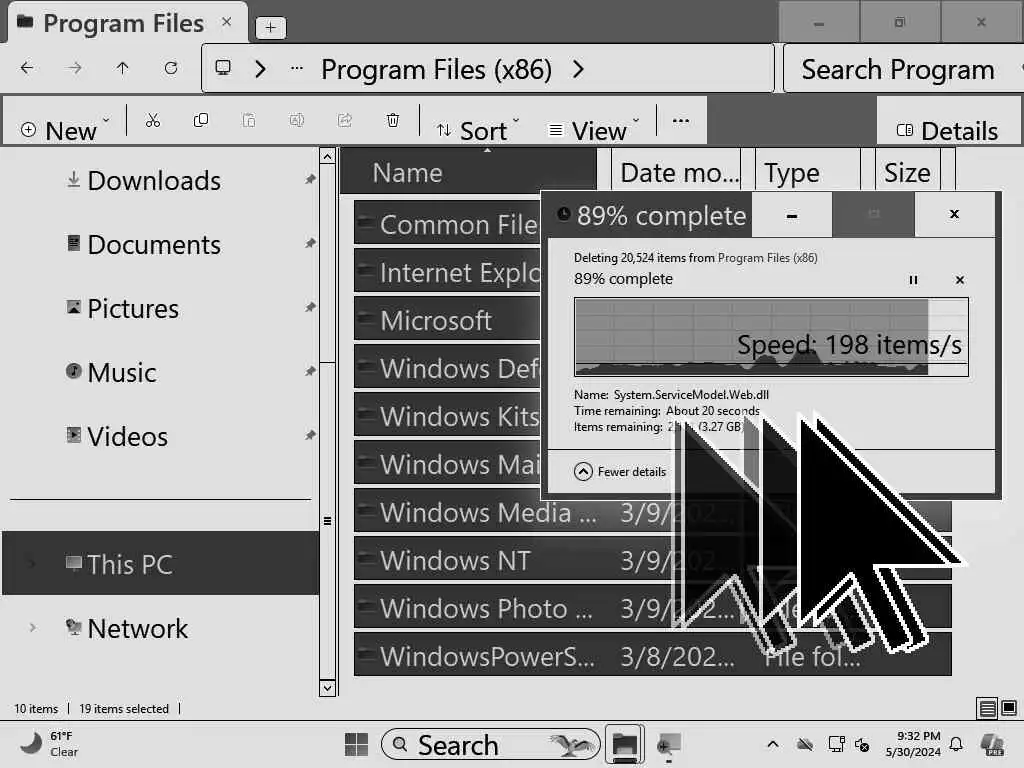Refresh the folder view
Image resolution: width=1024 pixels, height=768 pixels.
[x=170, y=67]
